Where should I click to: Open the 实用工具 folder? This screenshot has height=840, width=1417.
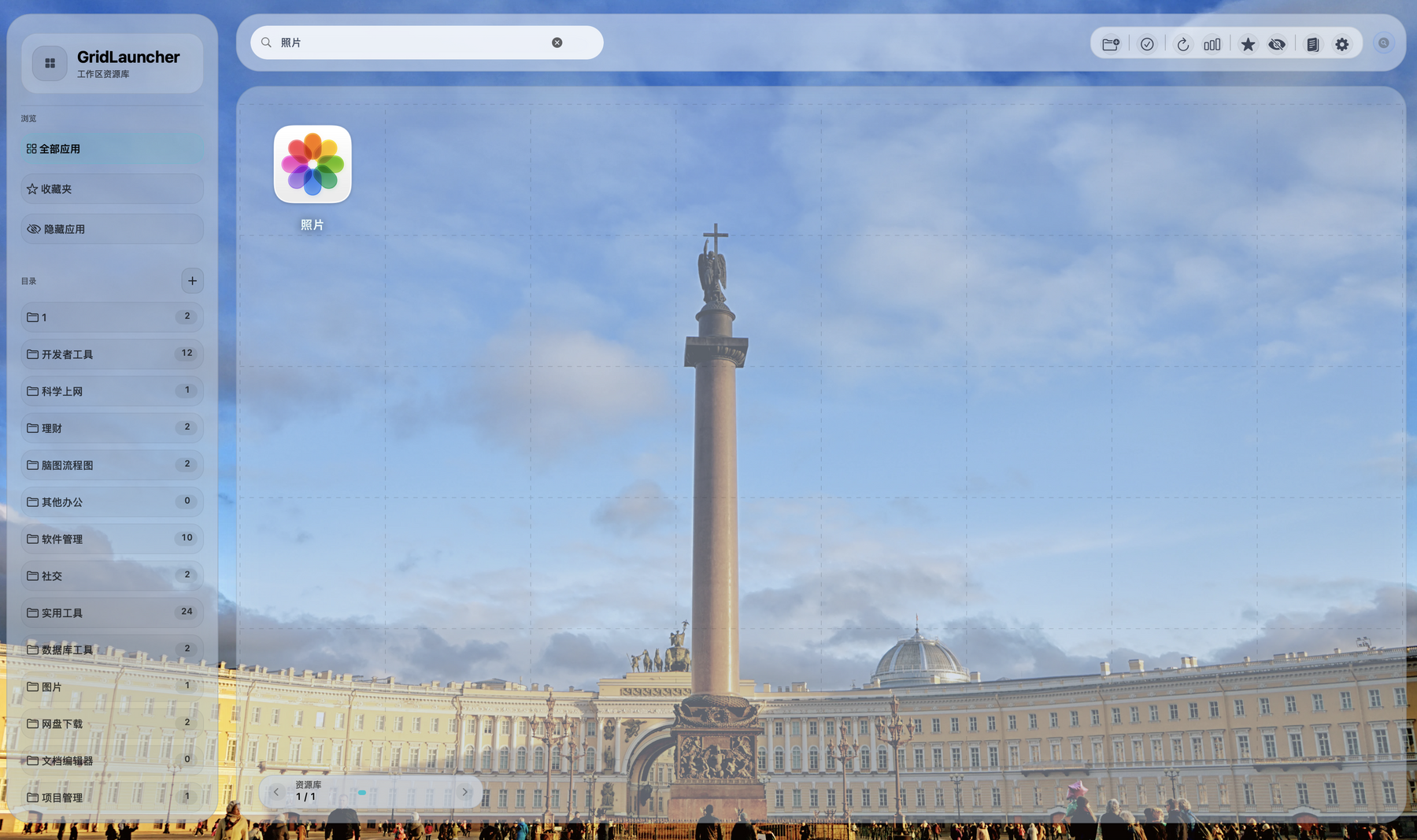click(x=112, y=612)
